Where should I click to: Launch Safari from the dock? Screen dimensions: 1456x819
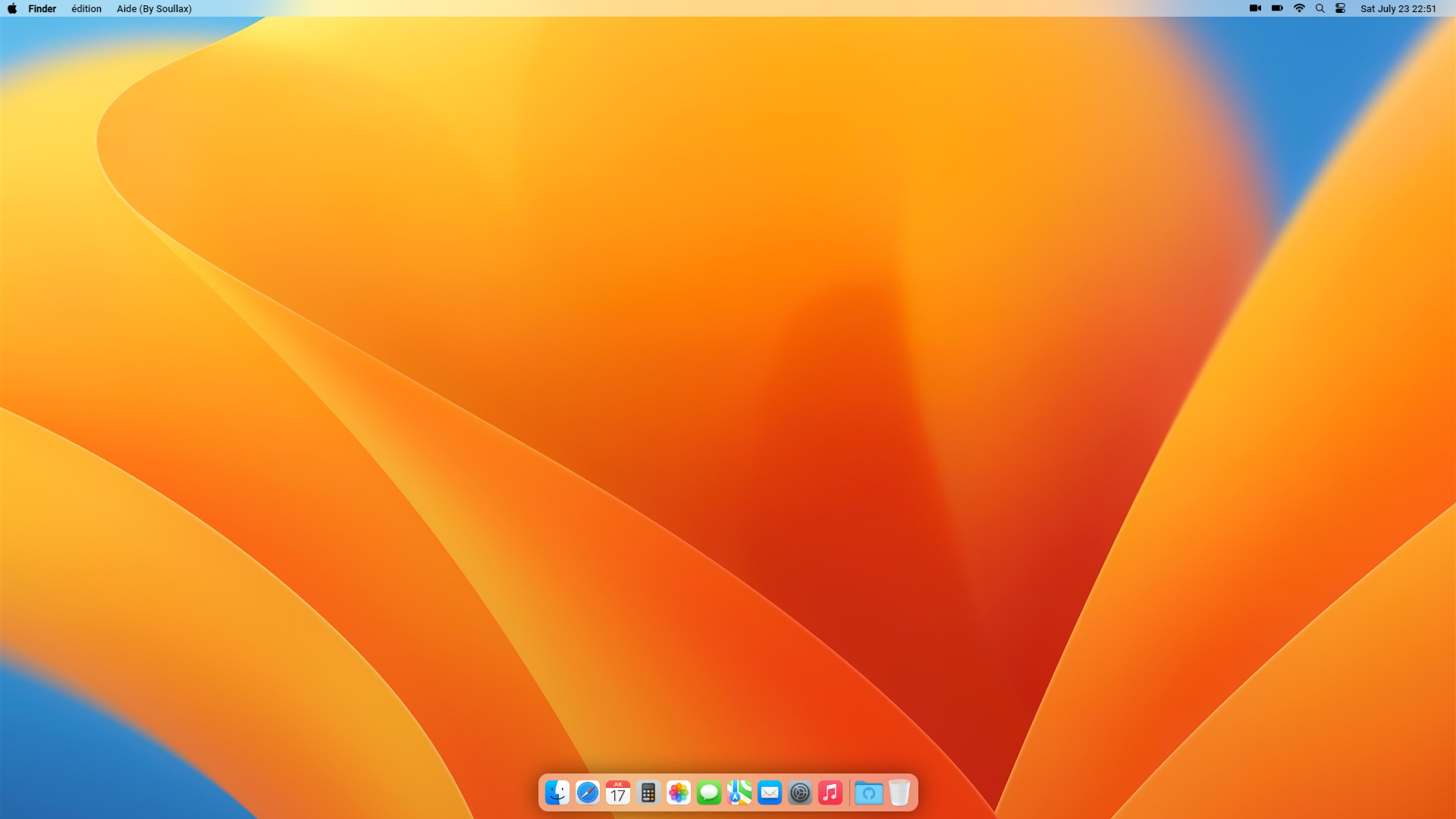point(588,792)
